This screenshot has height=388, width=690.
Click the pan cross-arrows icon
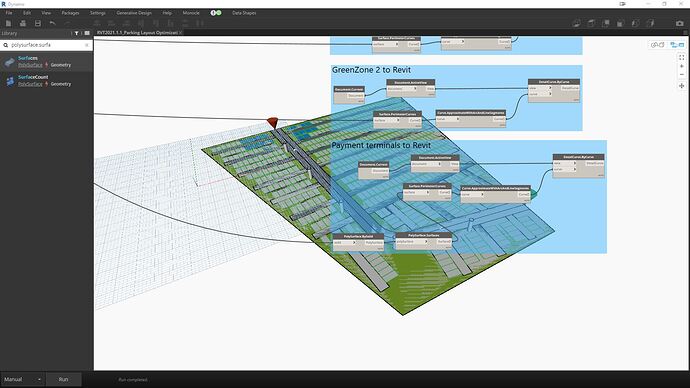[682, 86]
